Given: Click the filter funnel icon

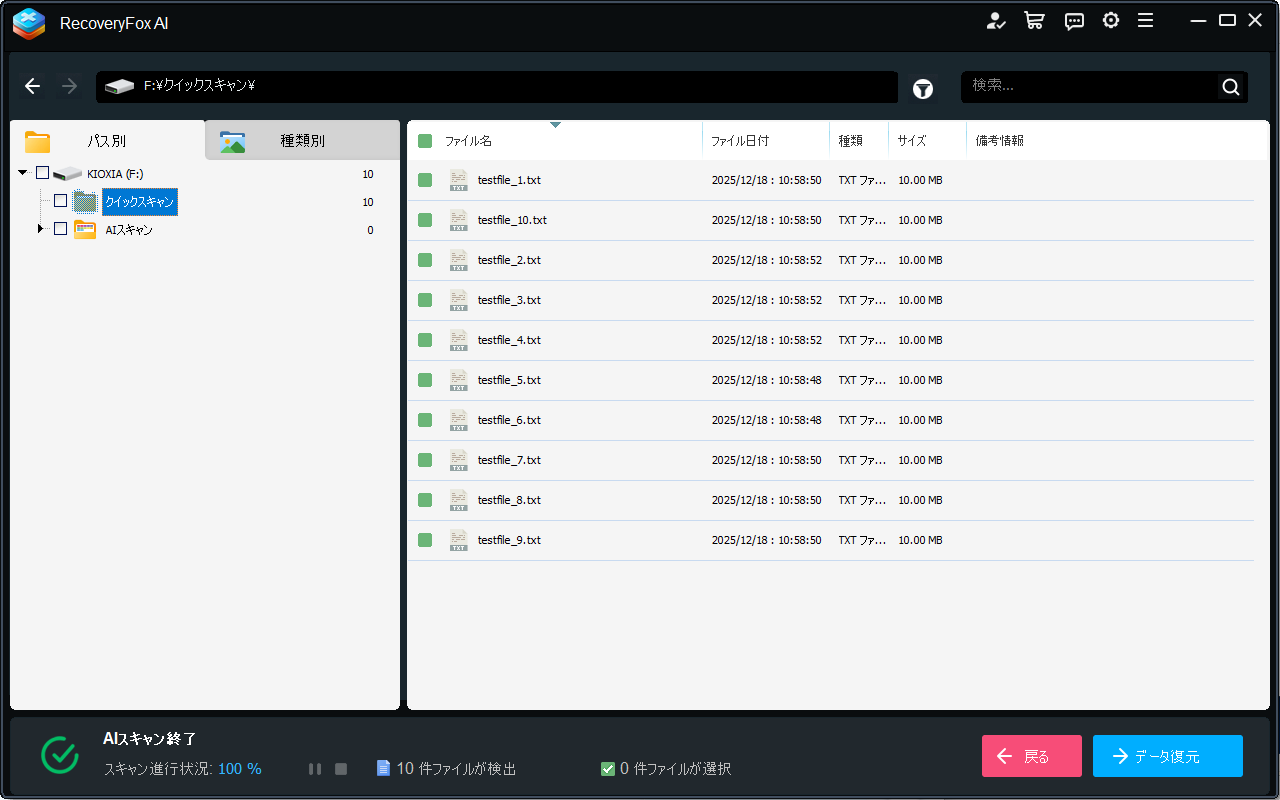Looking at the screenshot, I should [x=923, y=89].
